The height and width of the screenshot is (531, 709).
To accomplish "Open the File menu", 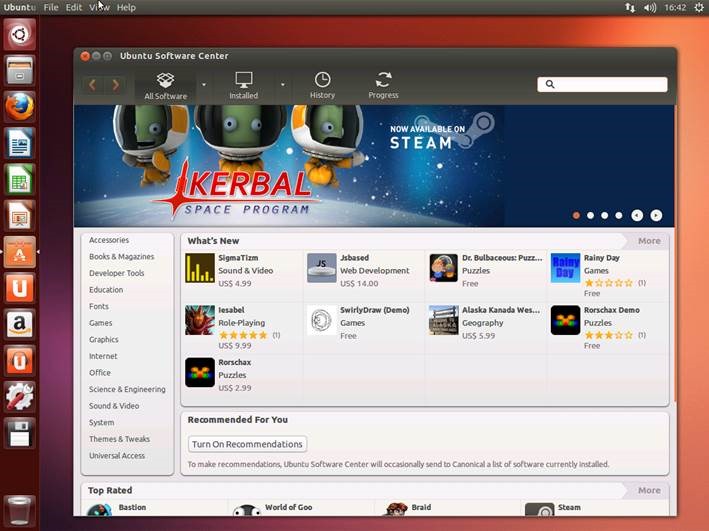I will (51, 7).
